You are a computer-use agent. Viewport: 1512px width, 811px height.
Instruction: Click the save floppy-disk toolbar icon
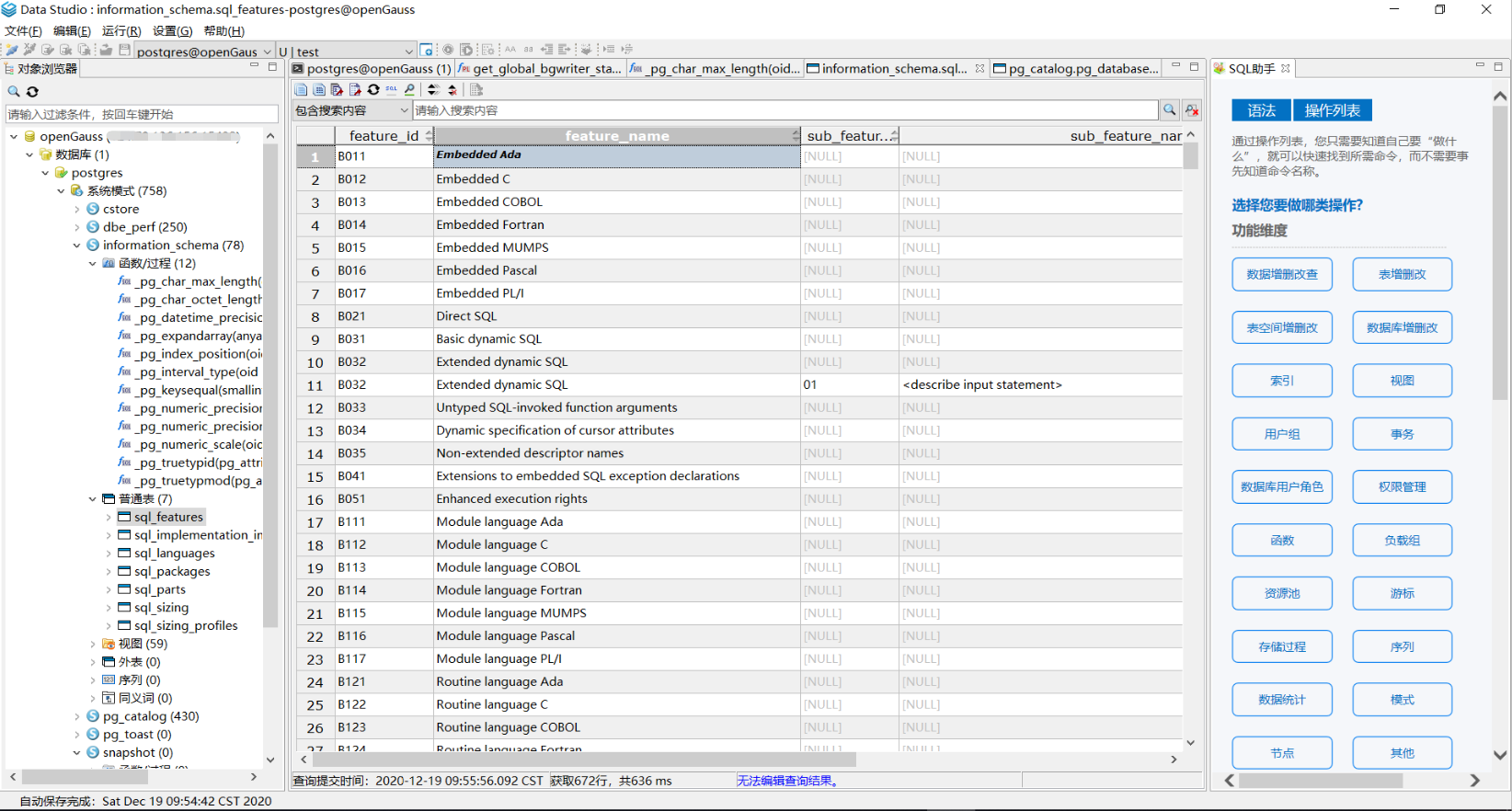(124, 50)
